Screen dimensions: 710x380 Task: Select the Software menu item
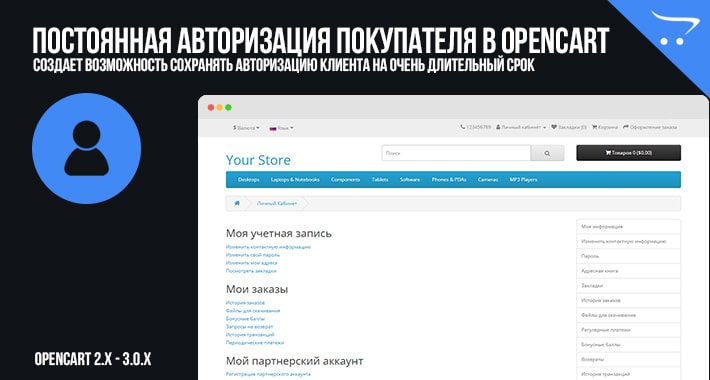pyautogui.click(x=410, y=180)
